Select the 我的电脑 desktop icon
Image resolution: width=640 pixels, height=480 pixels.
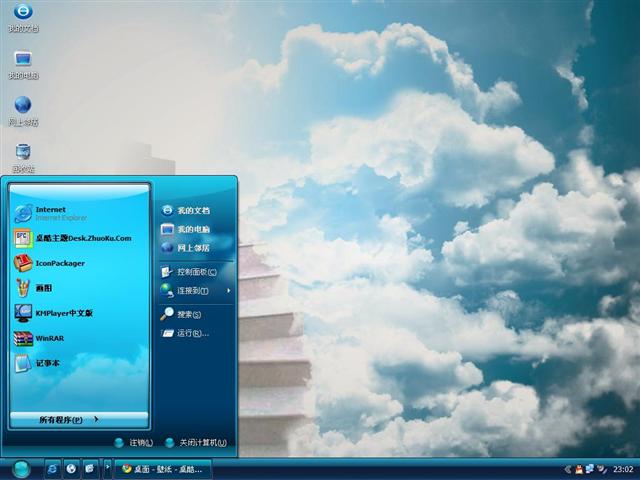tap(22, 62)
